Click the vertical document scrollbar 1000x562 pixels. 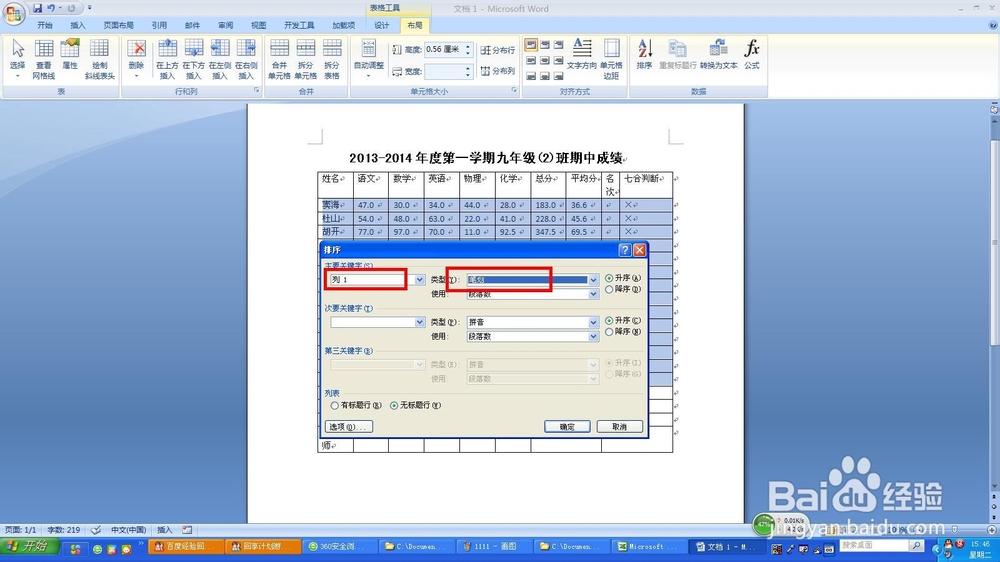(x=994, y=242)
